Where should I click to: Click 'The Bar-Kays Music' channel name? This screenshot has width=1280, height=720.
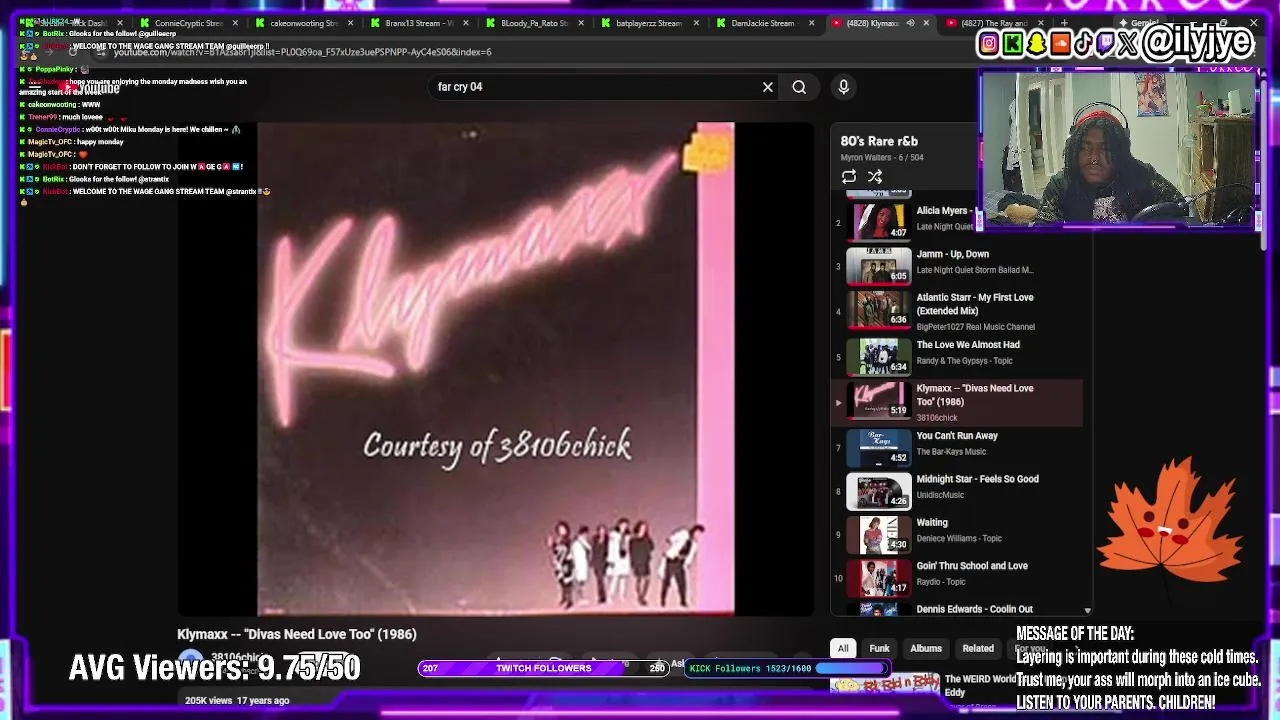click(951, 452)
